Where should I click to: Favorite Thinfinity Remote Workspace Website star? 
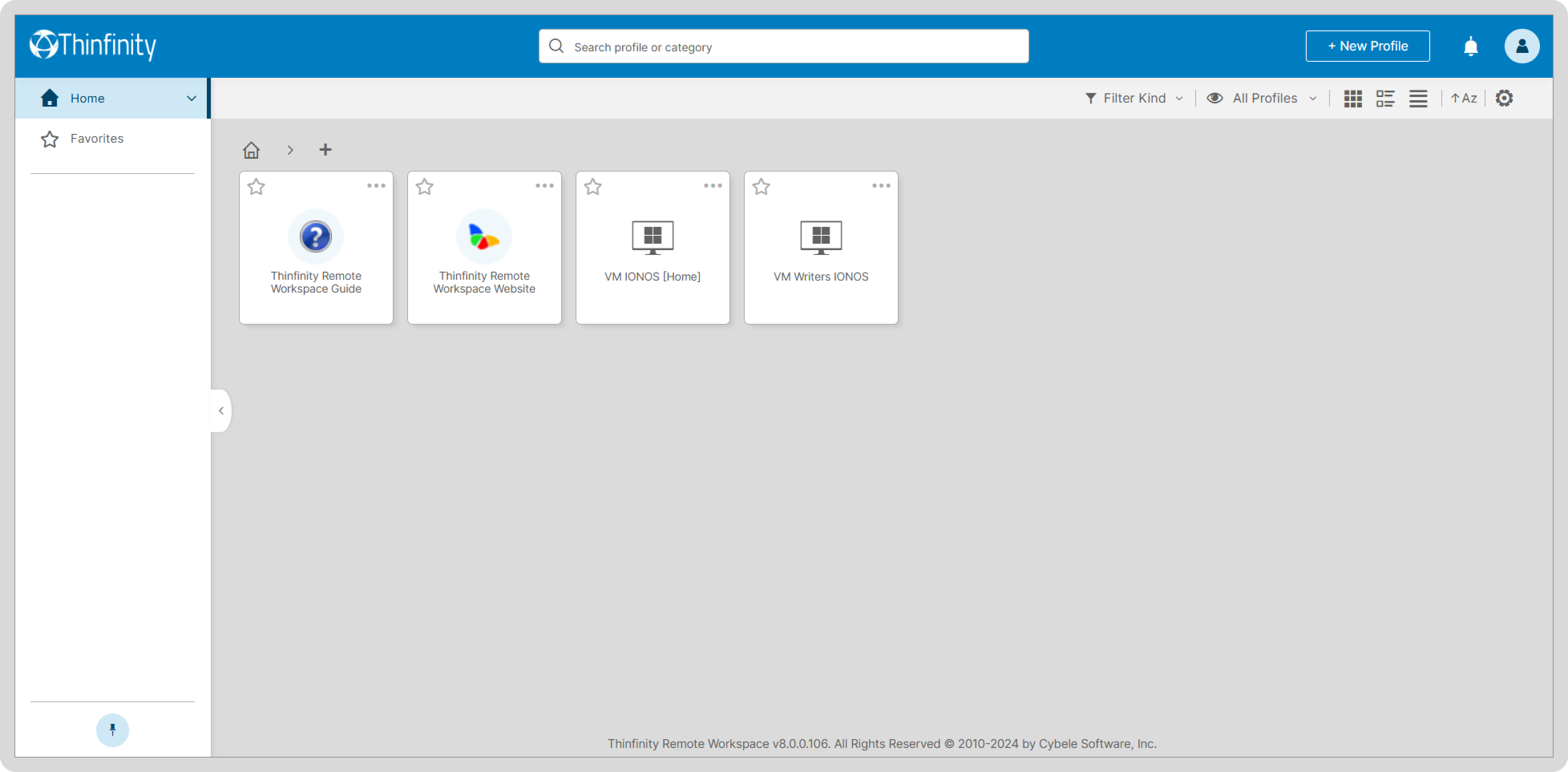pos(425,186)
